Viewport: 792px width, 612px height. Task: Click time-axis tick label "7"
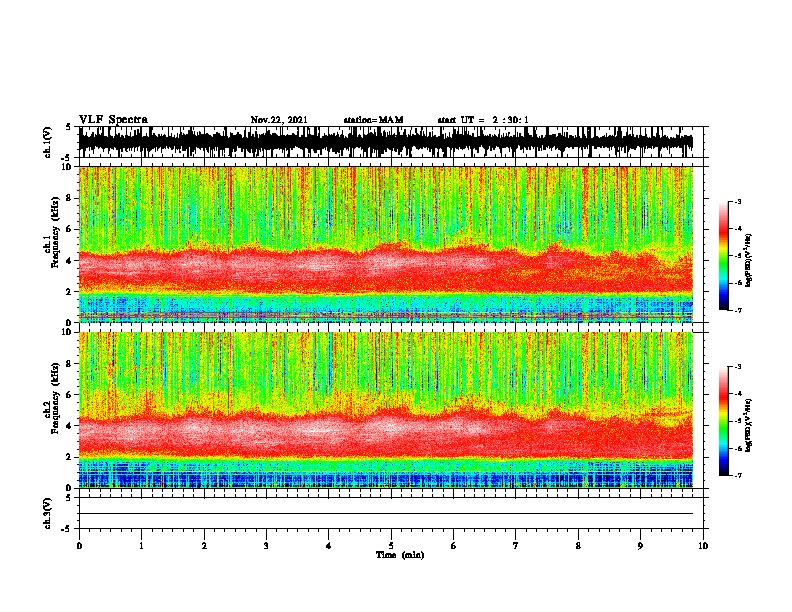tap(516, 546)
